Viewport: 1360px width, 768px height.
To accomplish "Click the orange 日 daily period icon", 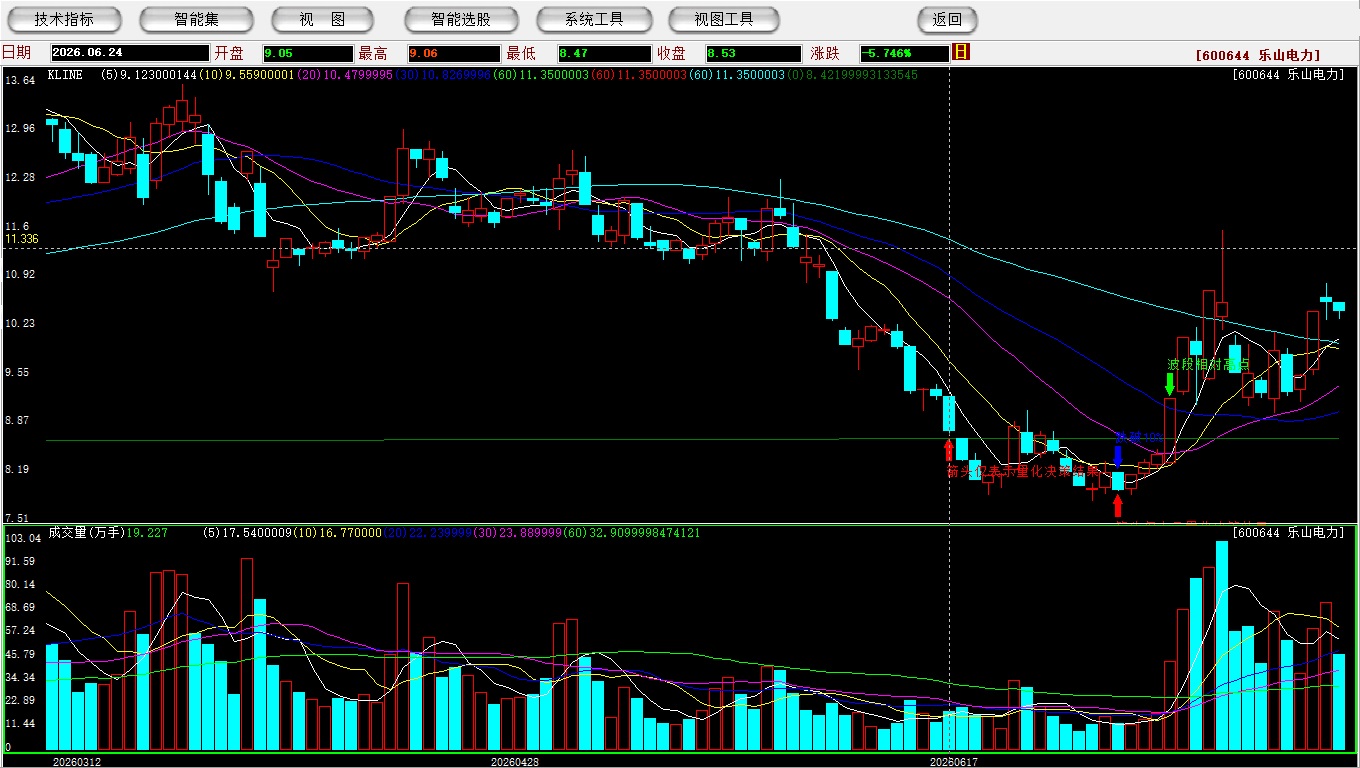I will [x=961, y=52].
